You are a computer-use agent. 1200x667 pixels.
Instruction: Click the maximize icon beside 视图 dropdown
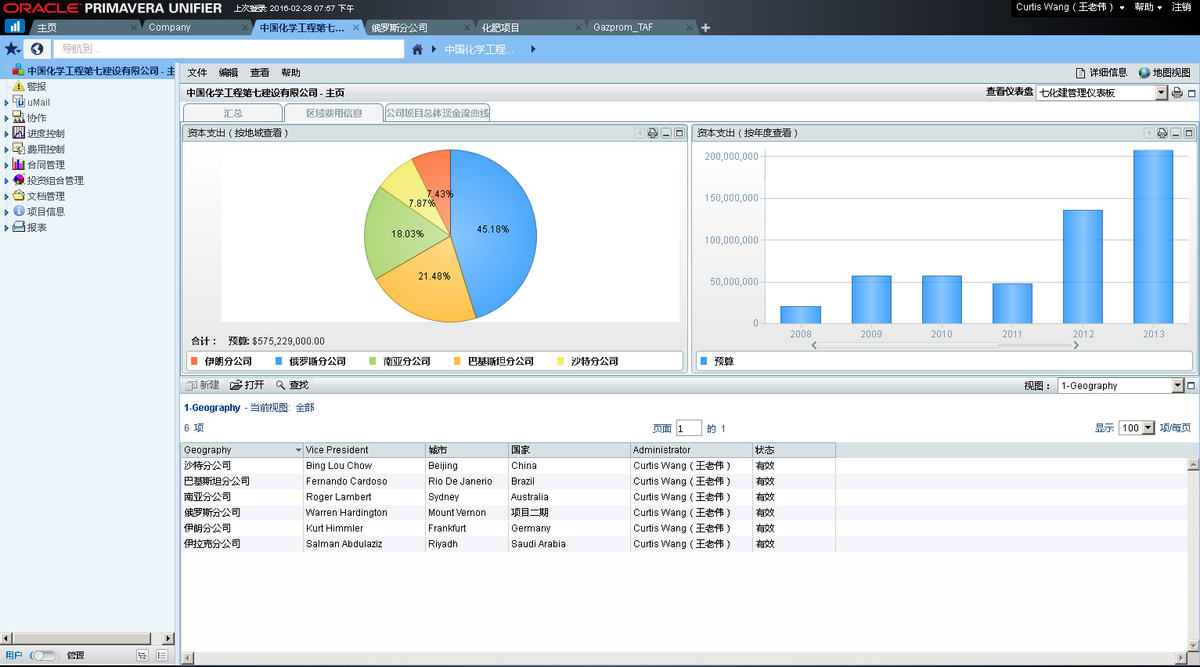1191,385
